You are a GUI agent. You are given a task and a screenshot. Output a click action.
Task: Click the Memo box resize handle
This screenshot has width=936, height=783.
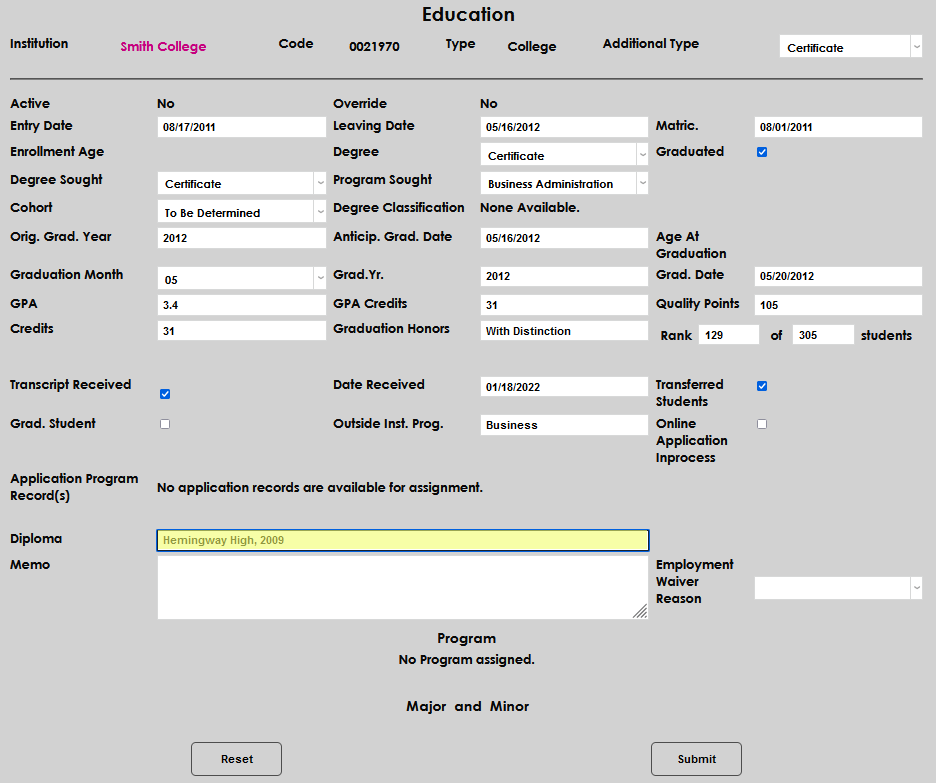pos(640,612)
